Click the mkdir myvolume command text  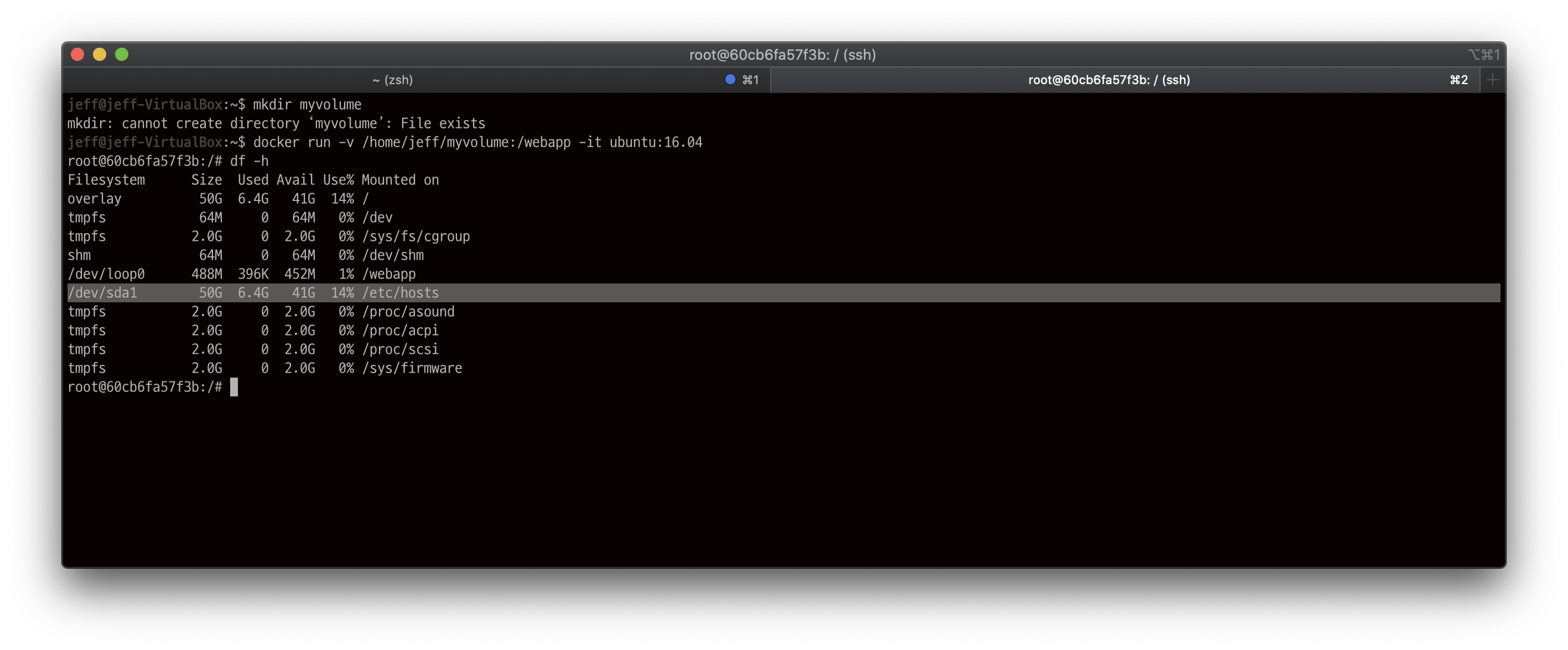(308, 104)
